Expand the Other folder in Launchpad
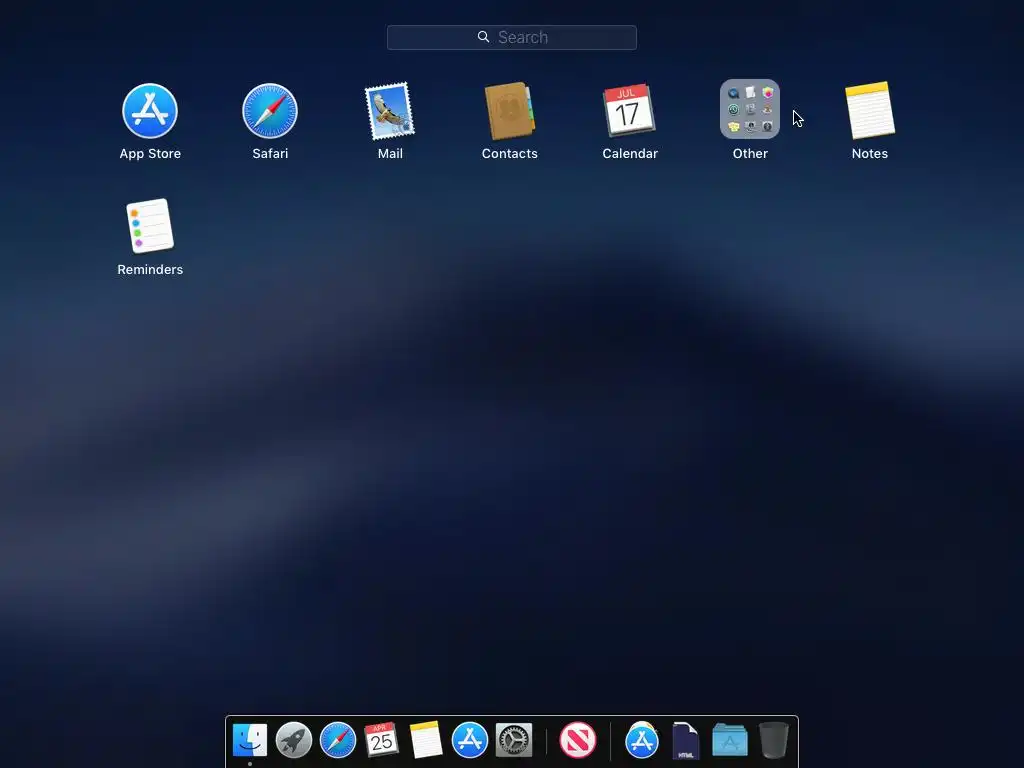This screenshot has width=1024, height=768. pos(750,109)
